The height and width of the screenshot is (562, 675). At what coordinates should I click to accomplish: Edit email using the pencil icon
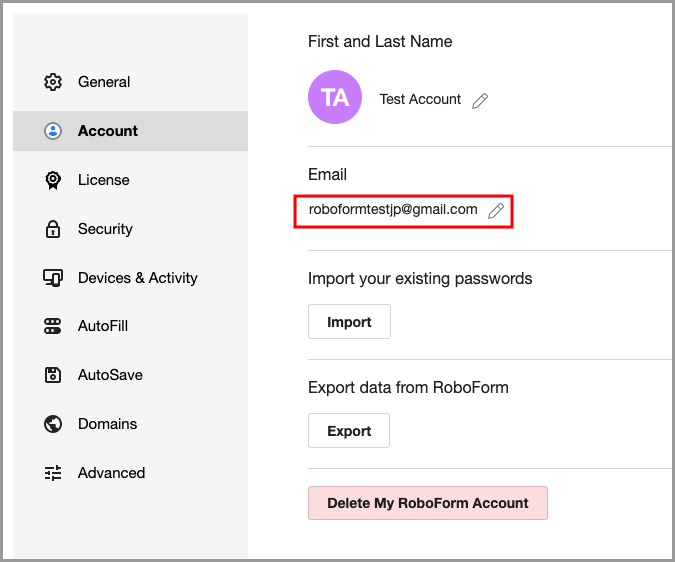point(496,211)
